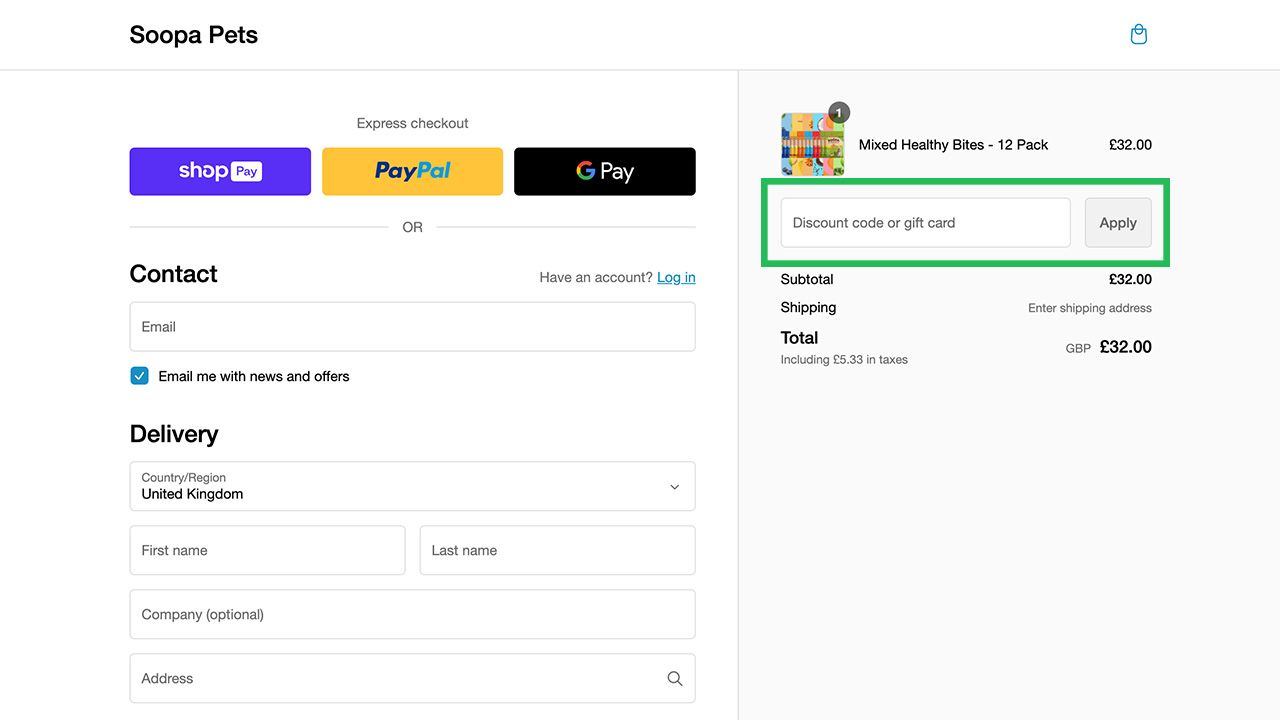Viewport: 1280px width, 720px height.
Task: Focus the Last name field
Action: (x=557, y=550)
